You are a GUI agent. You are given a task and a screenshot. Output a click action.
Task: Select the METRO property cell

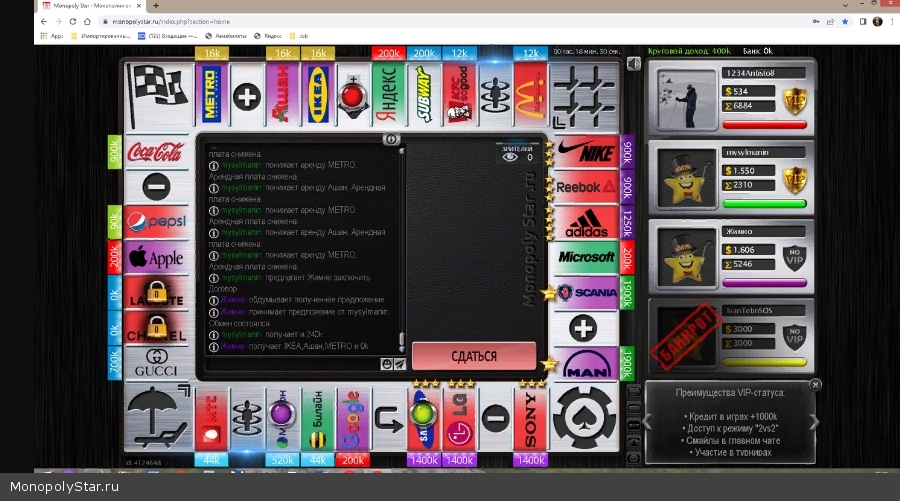[x=211, y=95]
